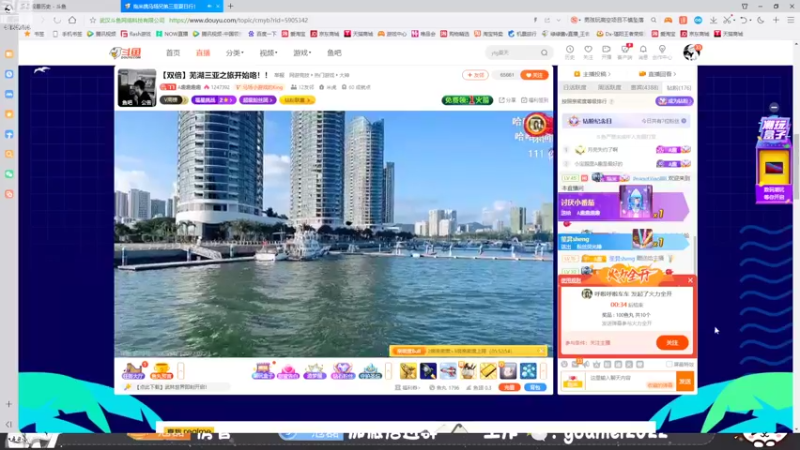Click the blue 背包 backpack button

535,388
